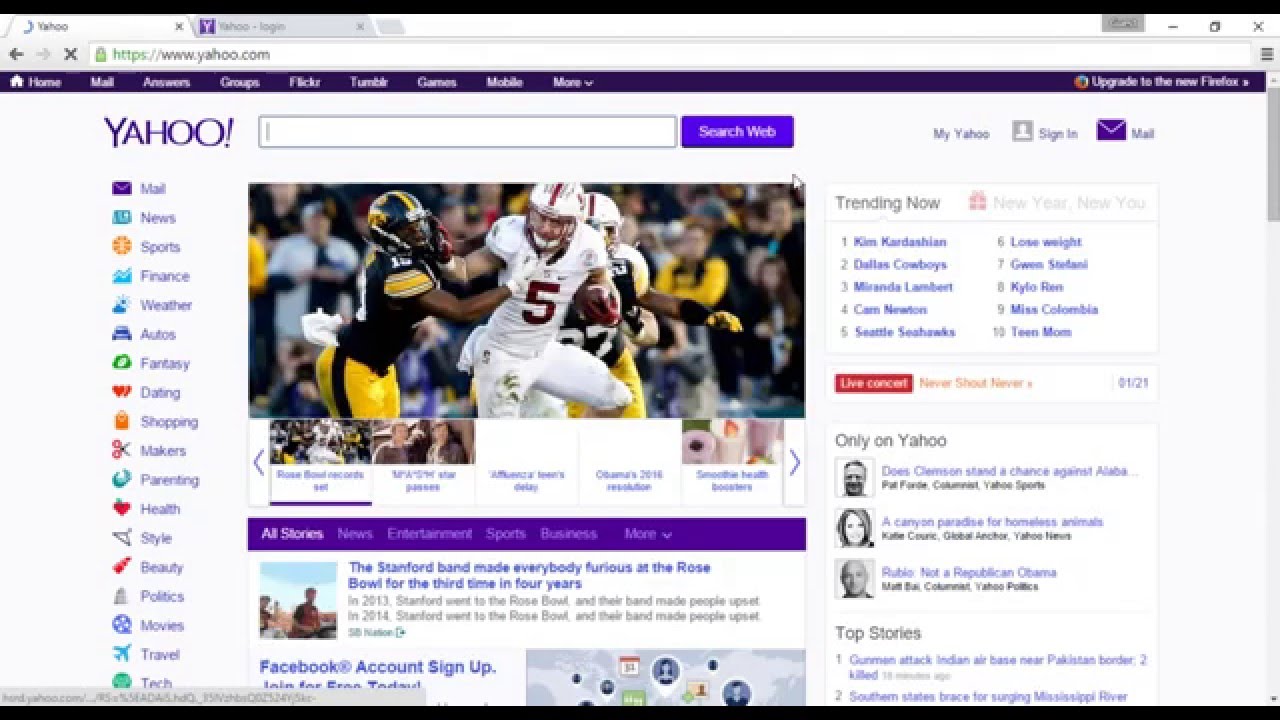Click the Dating hearts icon
This screenshot has width=1280, height=720.
(122, 392)
